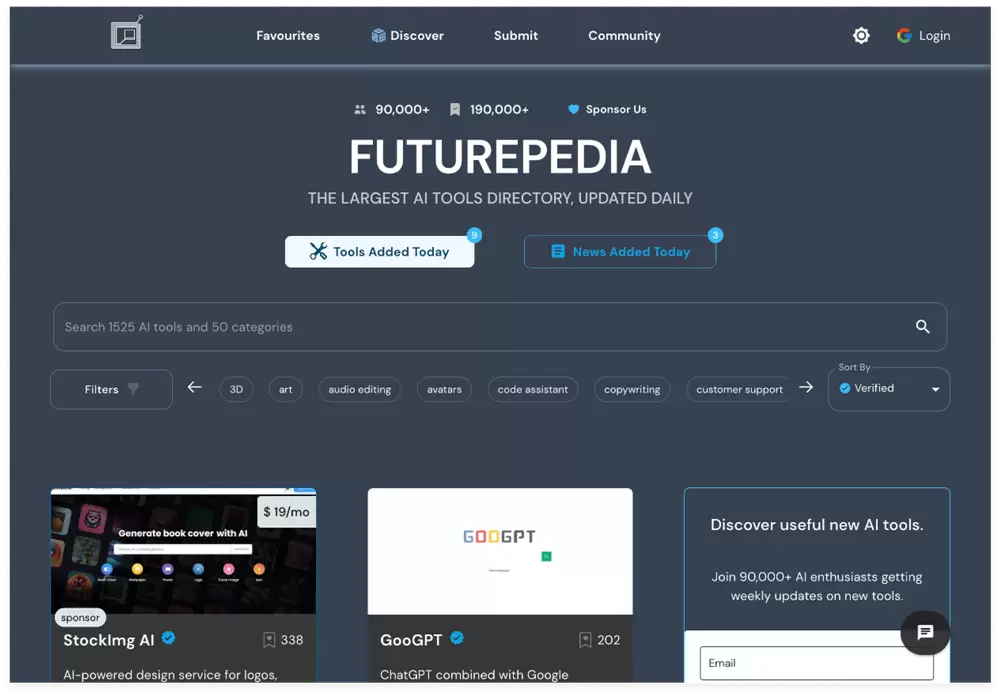Click the News Added Today button
1000x695 pixels.
click(620, 252)
